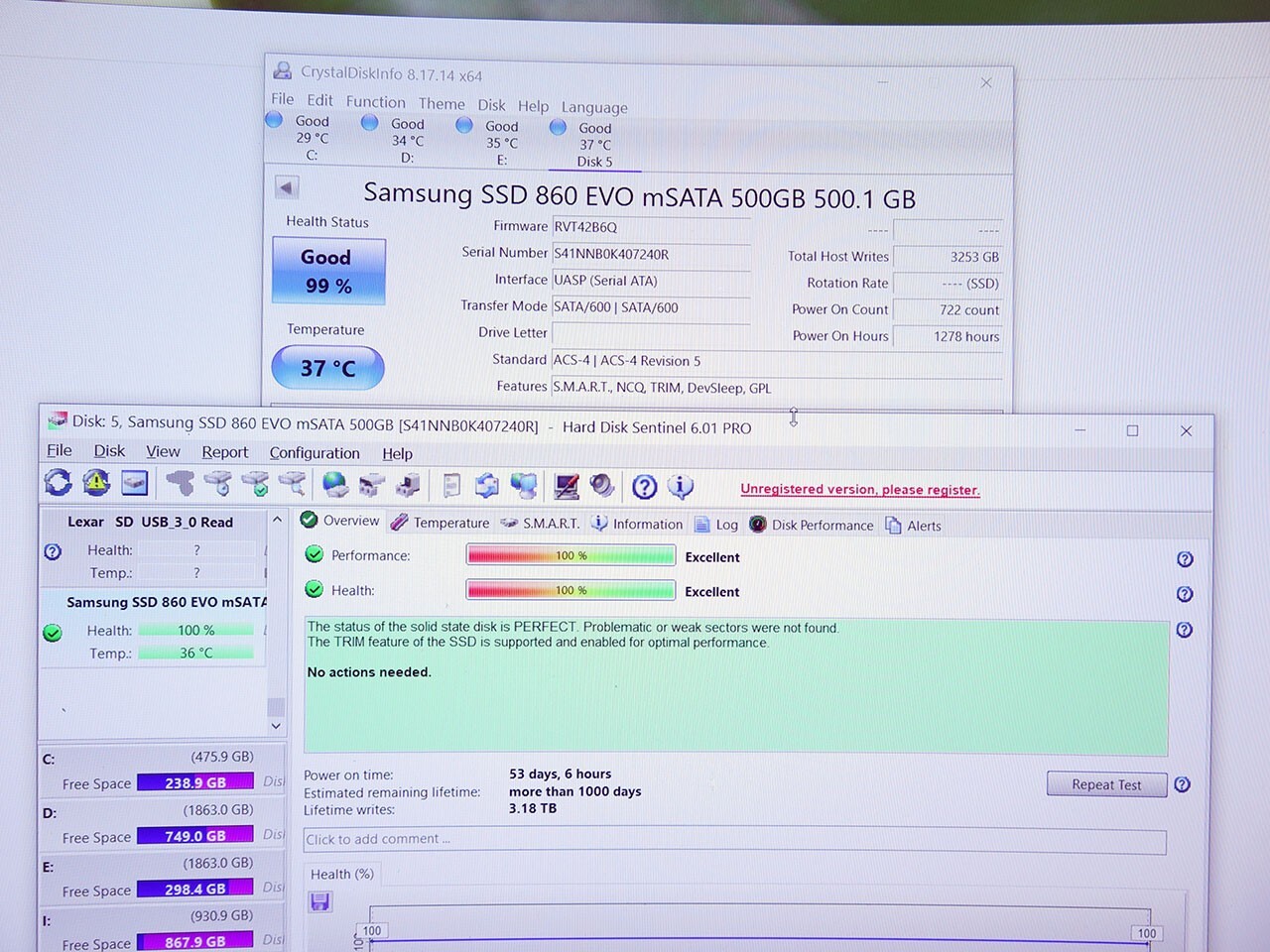Click the blue info bubble toolbar icon
1270x952 pixels.
click(x=681, y=487)
